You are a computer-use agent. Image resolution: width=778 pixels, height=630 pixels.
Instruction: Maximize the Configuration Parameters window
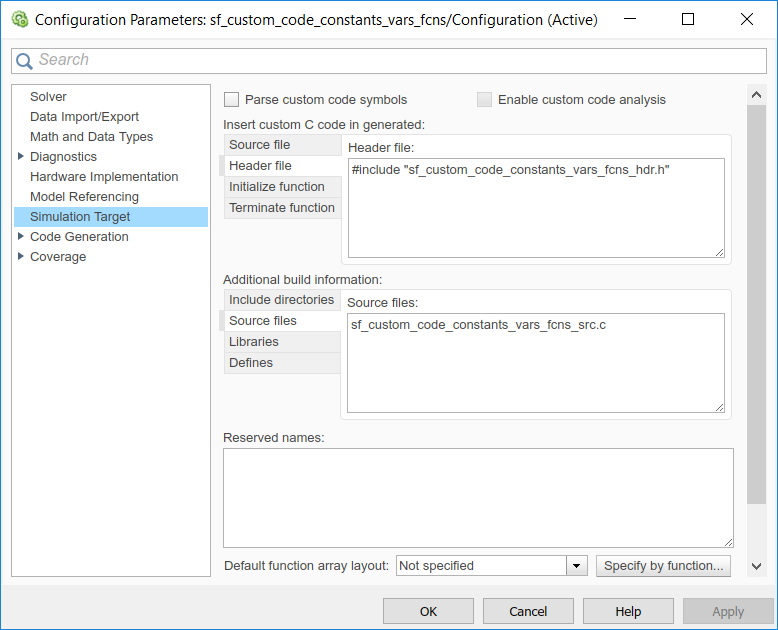pos(688,19)
